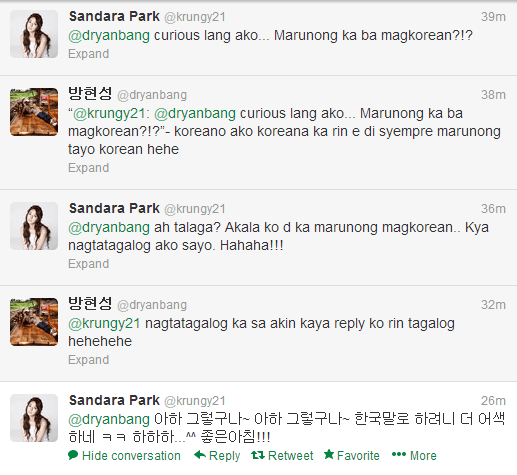Image resolution: width=517 pixels, height=475 pixels.
Task: Click the Favorite star icon
Action: point(329,454)
